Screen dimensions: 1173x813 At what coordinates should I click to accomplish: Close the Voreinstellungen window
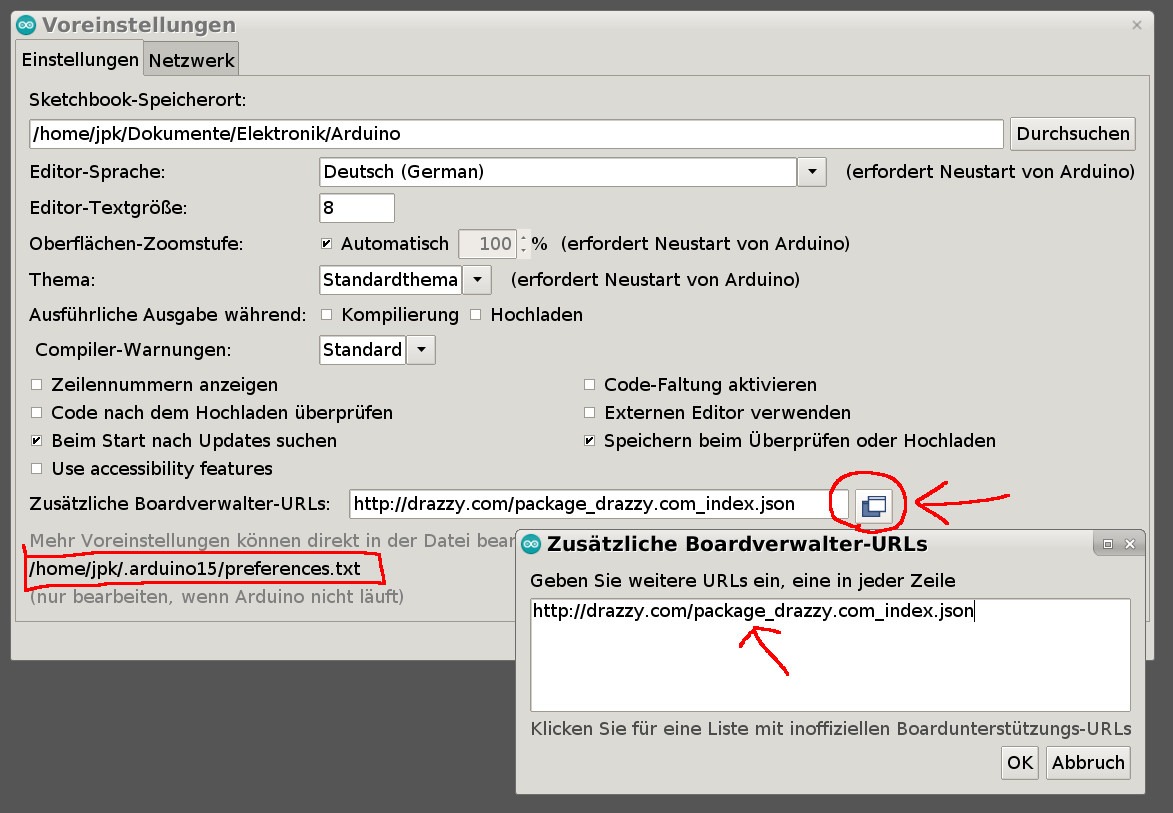pyautogui.click(x=1136, y=25)
